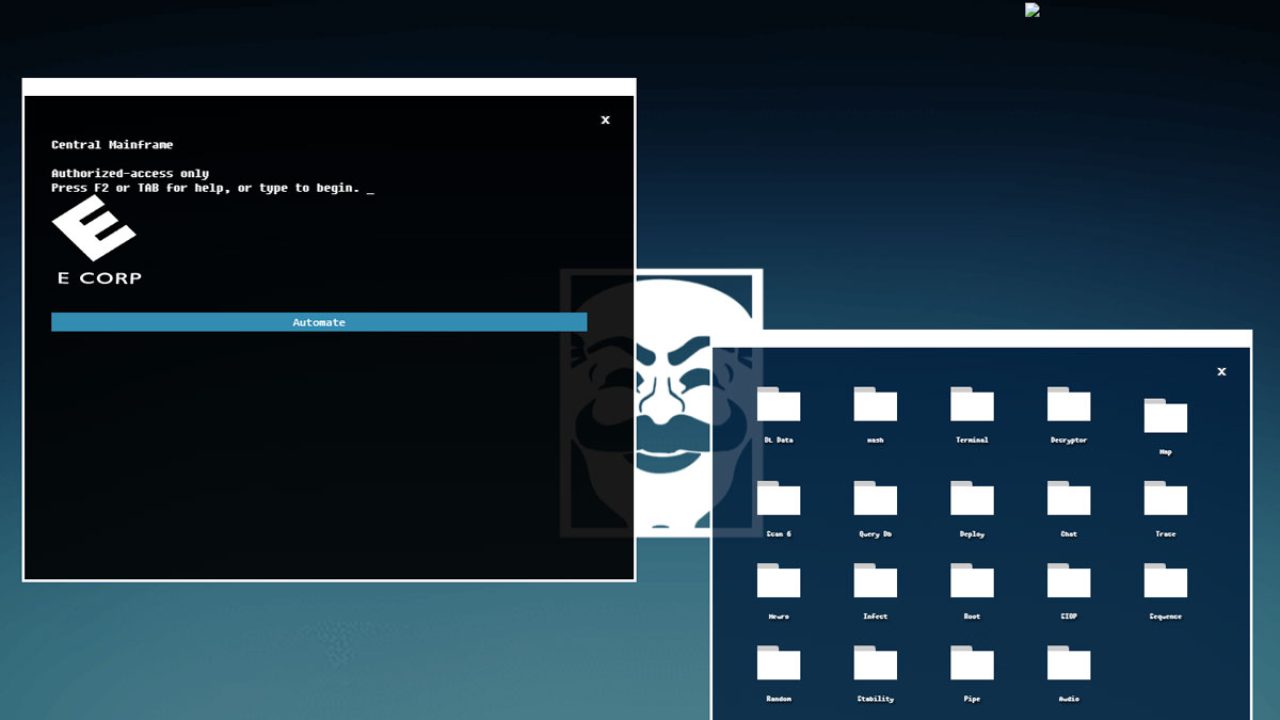Click the broken image icon on desktop
Image resolution: width=1280 pixels, height=720 pixels.
tap(1033, 10)
